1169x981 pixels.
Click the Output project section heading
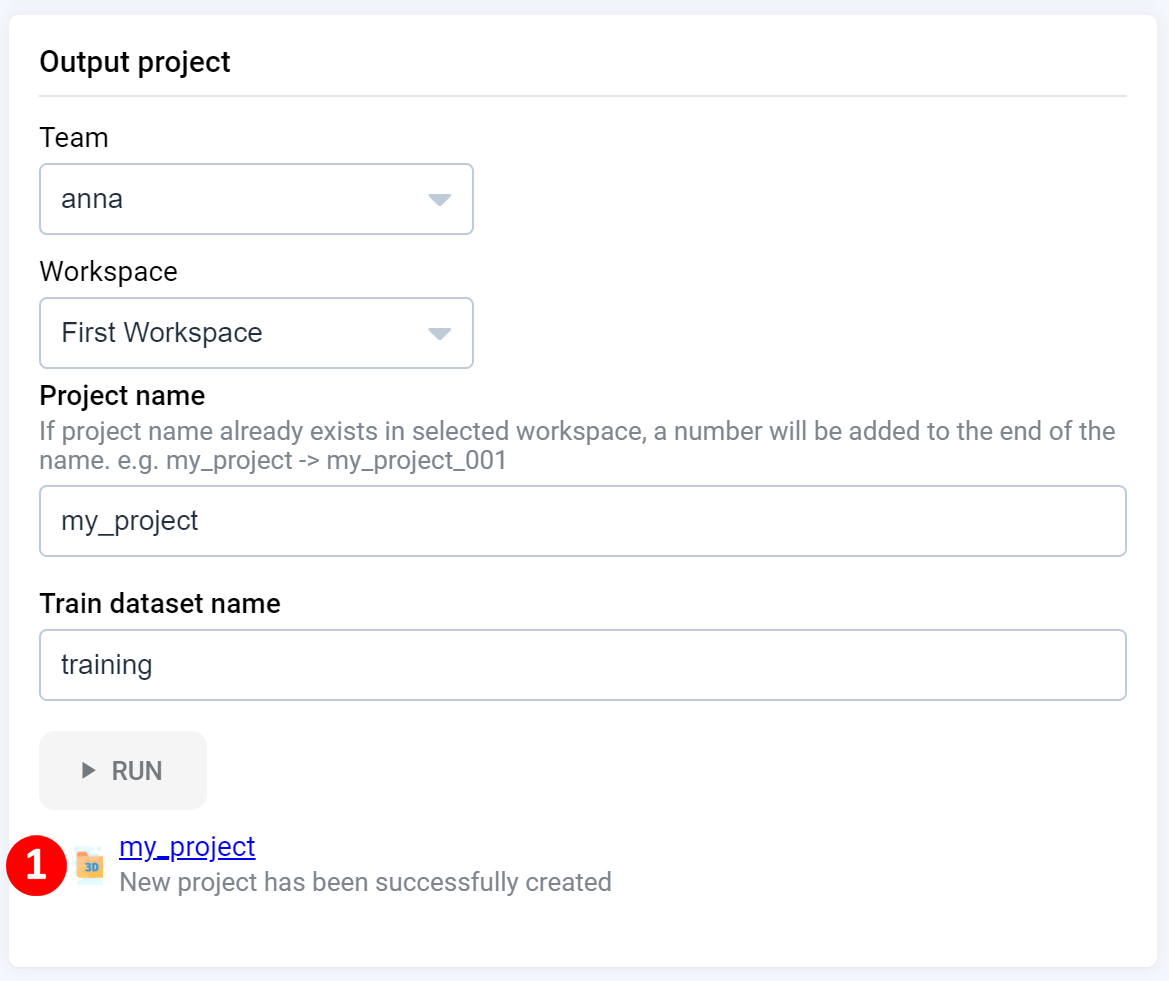[x=134, y=61]
